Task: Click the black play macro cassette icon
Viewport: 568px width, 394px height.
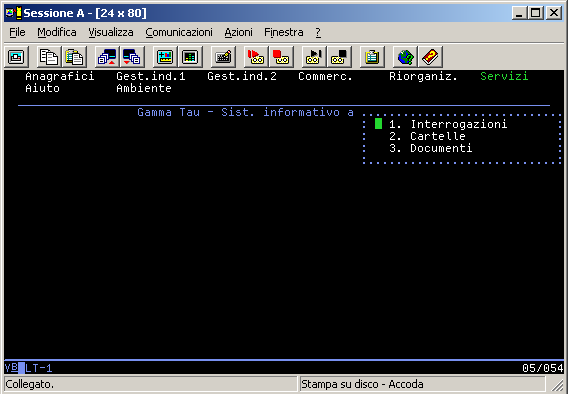Action: tap(314, 57)
